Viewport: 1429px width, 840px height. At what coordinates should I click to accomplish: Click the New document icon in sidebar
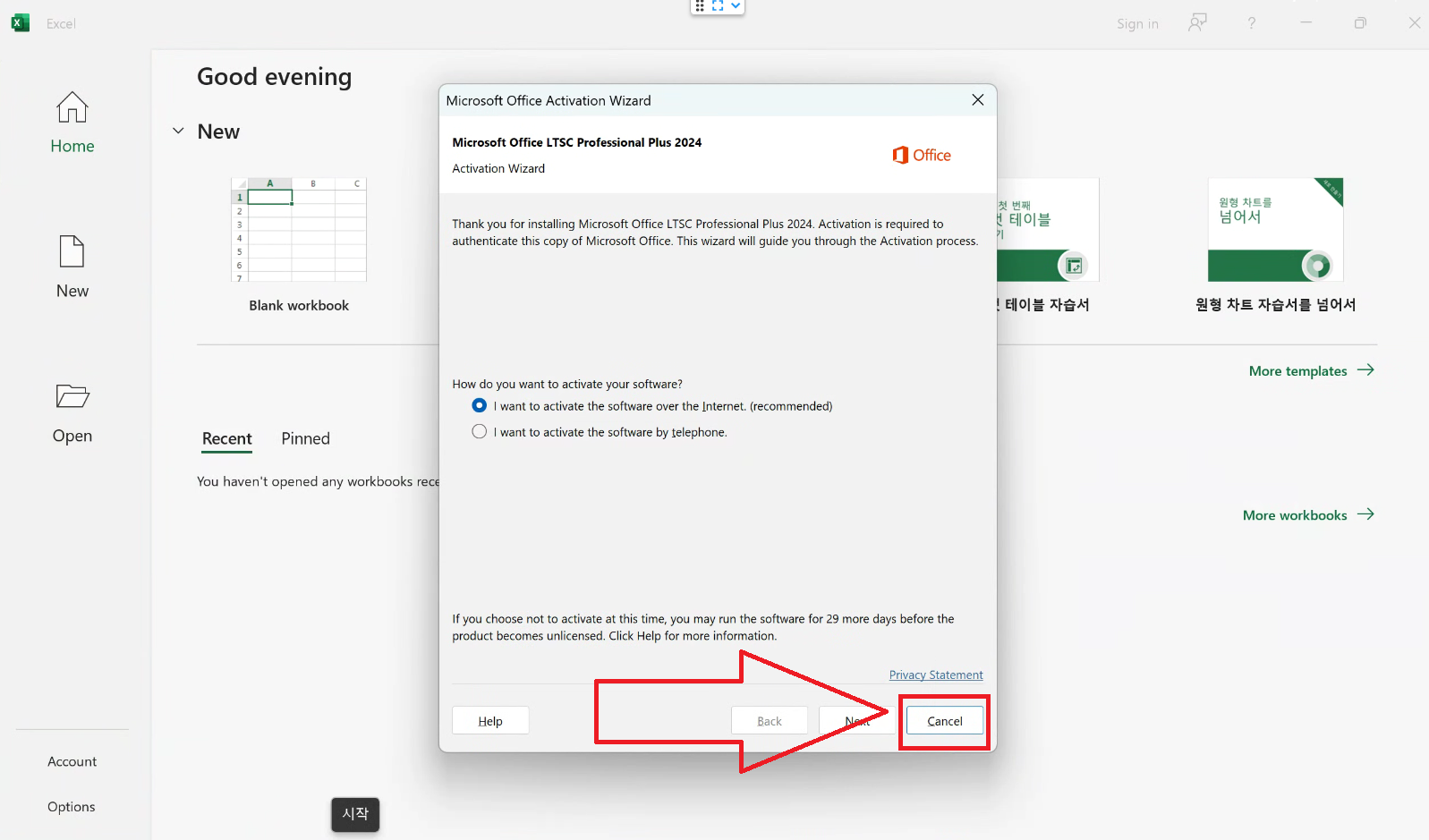(x=72, y=251)
